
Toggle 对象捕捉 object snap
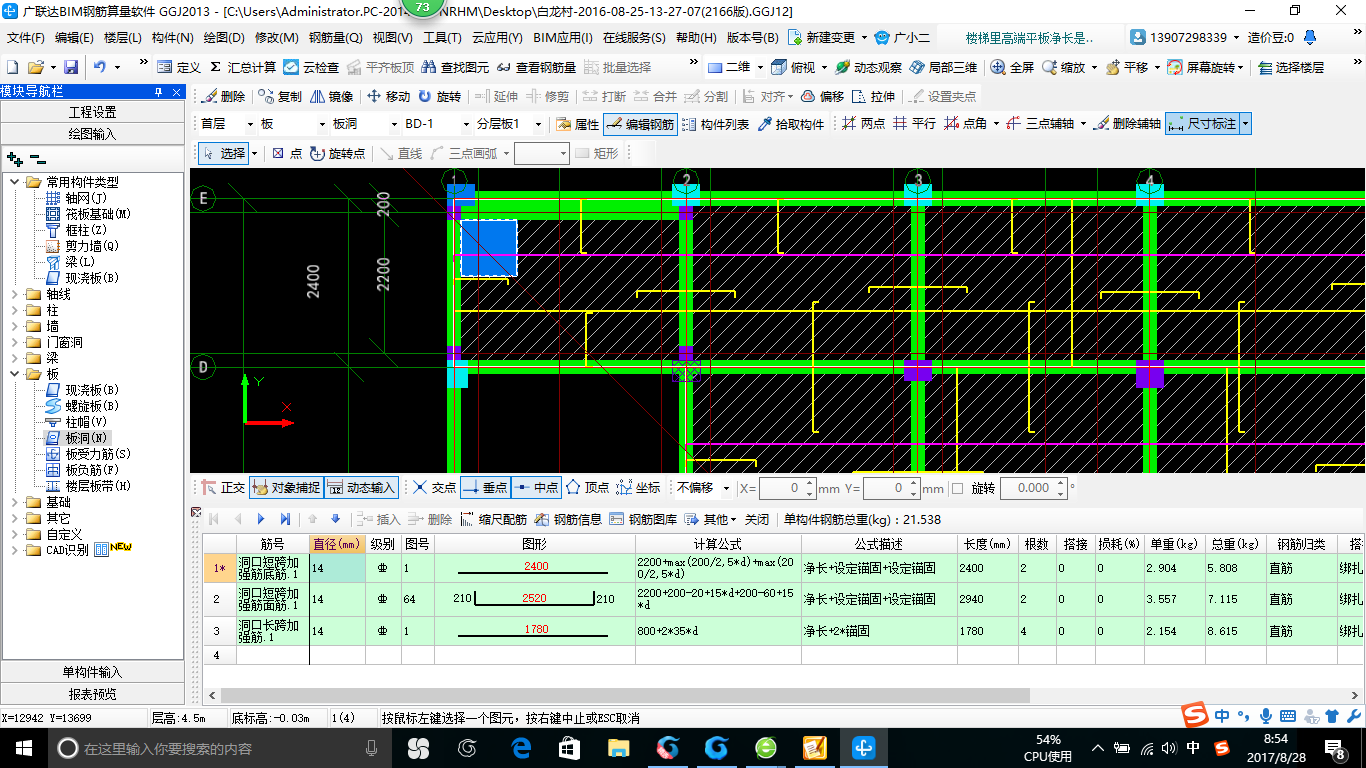click(286, 487)
